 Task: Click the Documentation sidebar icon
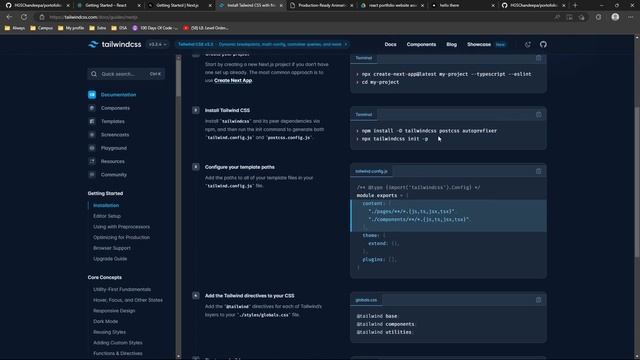tap(92, 95)
